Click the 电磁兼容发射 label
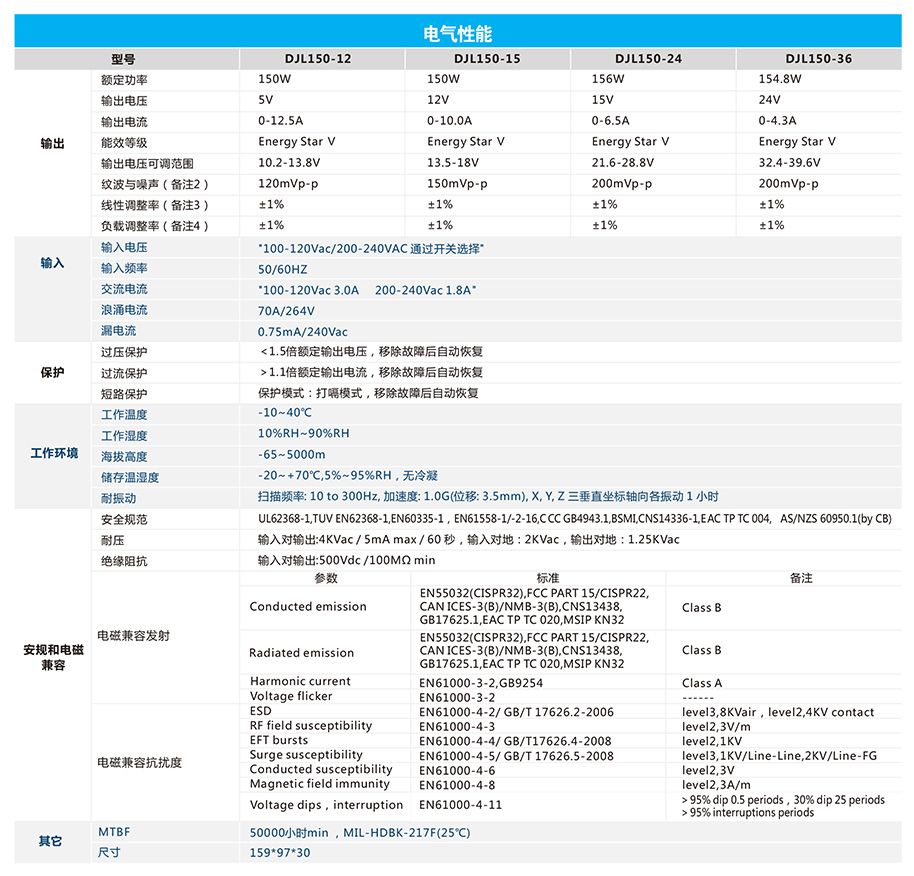 click(x=133, y=636)
